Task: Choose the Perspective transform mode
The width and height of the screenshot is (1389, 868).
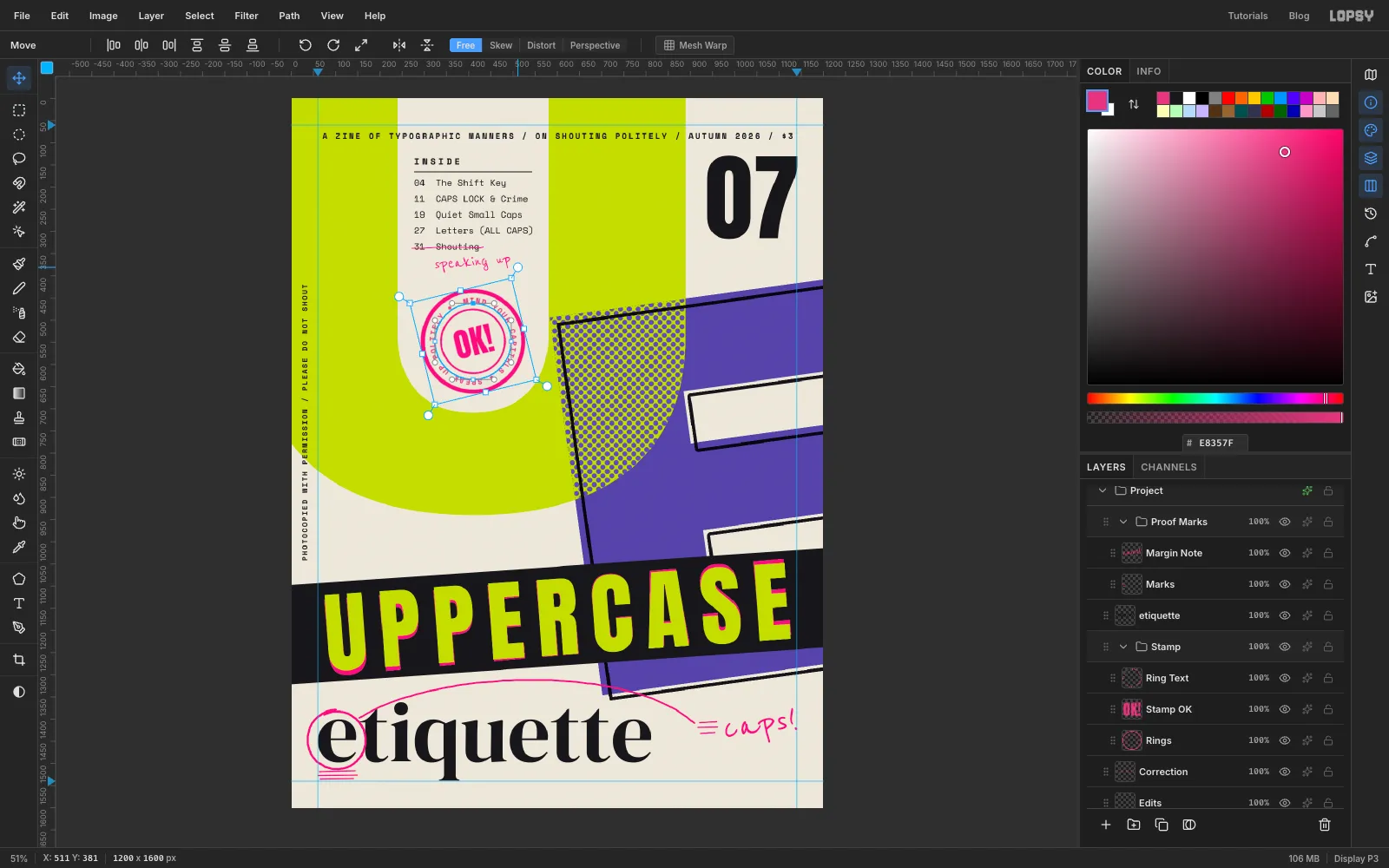Action: click(595, 45)
